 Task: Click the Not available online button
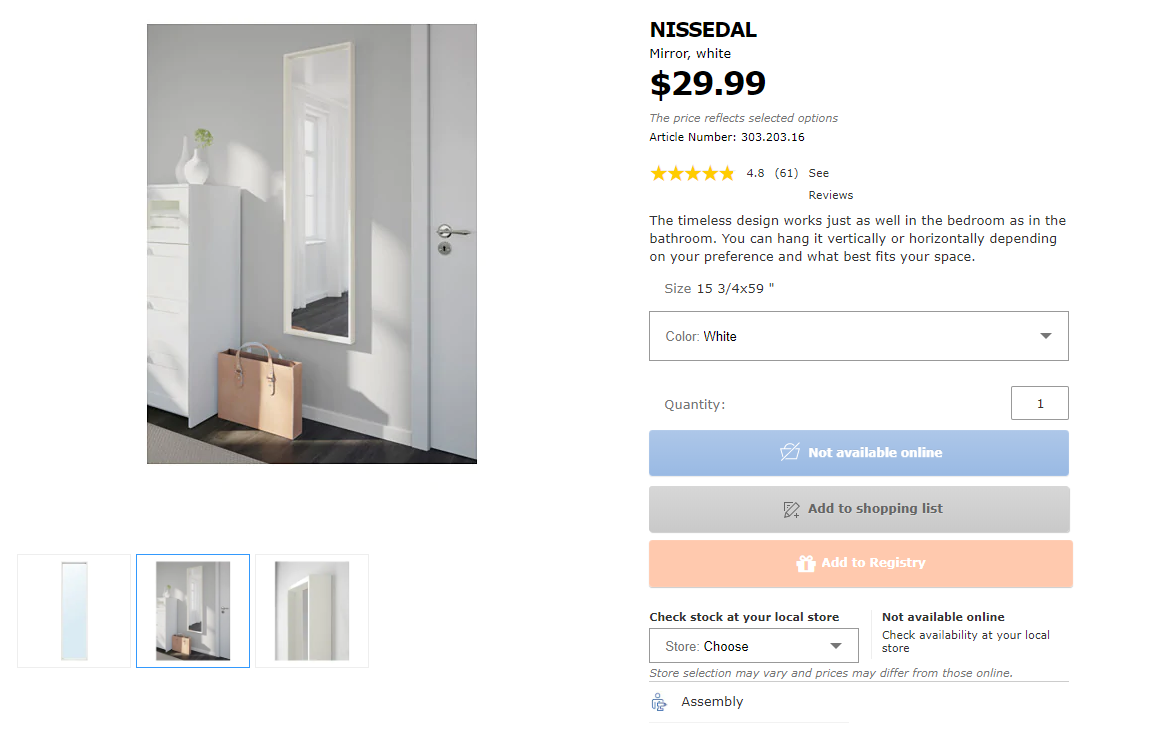(x=859, y=453)
